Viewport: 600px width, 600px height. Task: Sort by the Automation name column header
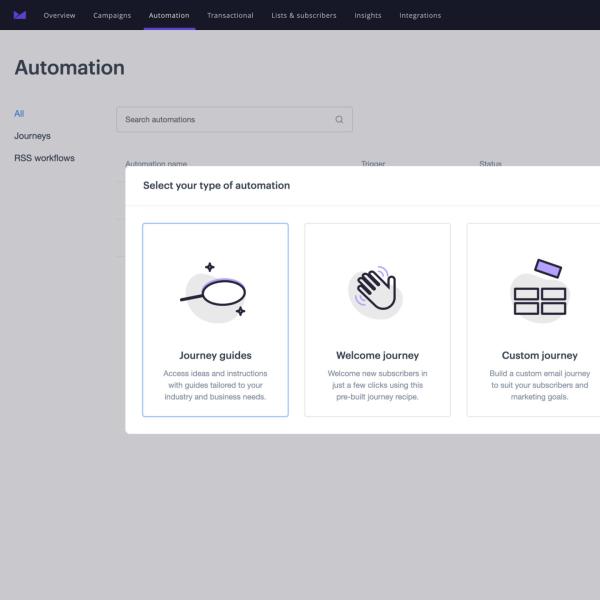click(x=156, y=163)
